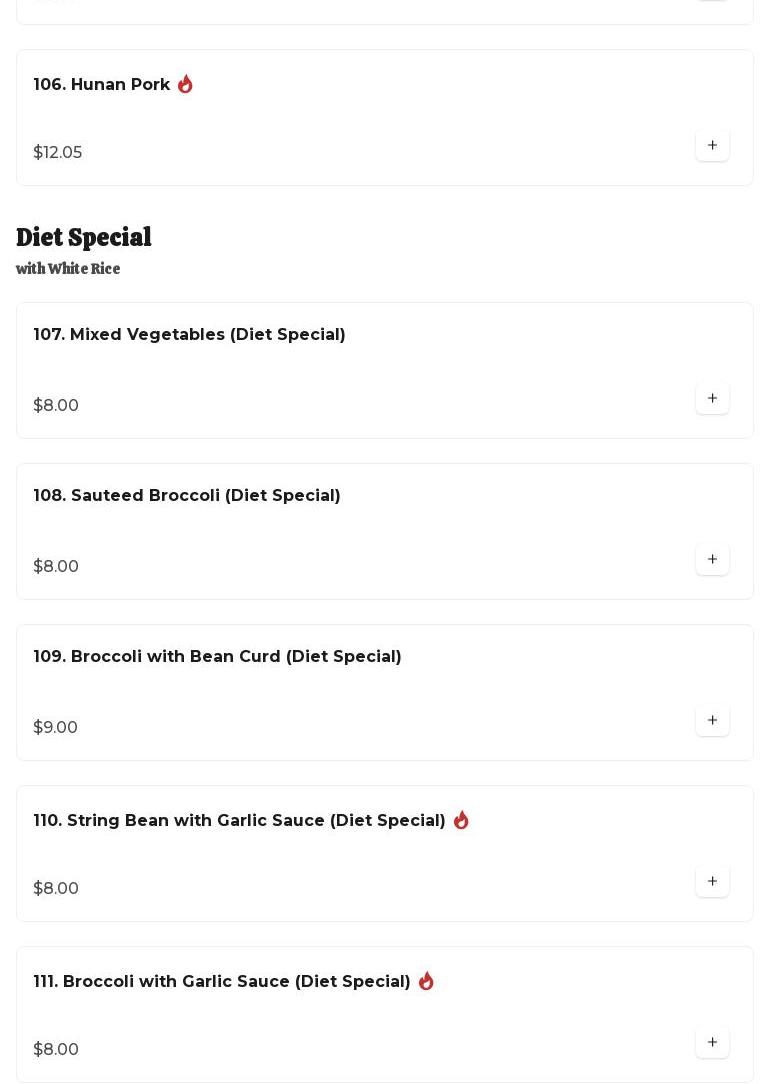
Task: Open 107. Mixed Vegetables item title
Action: [x=189, y=335]
